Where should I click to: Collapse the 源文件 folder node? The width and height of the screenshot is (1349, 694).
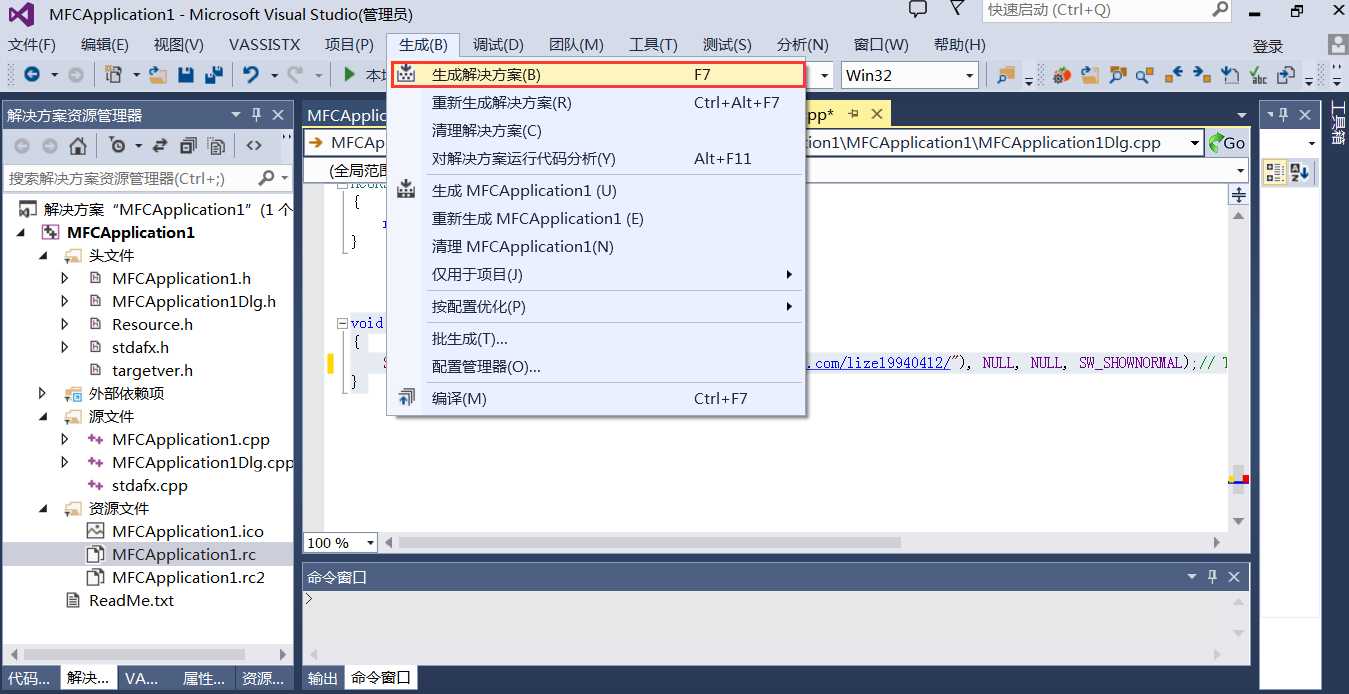click(x=44, y=417)
